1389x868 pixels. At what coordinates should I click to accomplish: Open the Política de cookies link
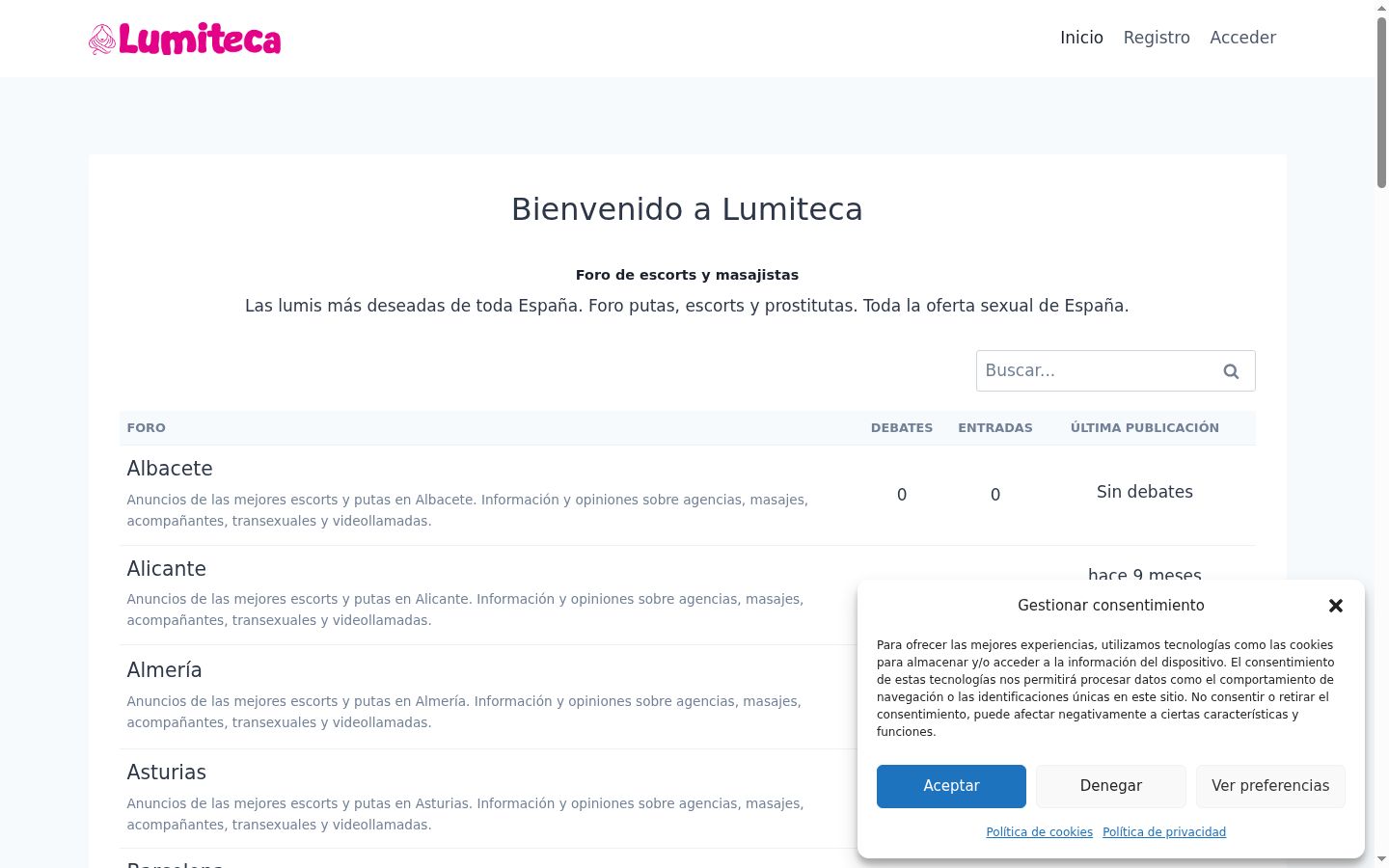[x=1039, y=832]
